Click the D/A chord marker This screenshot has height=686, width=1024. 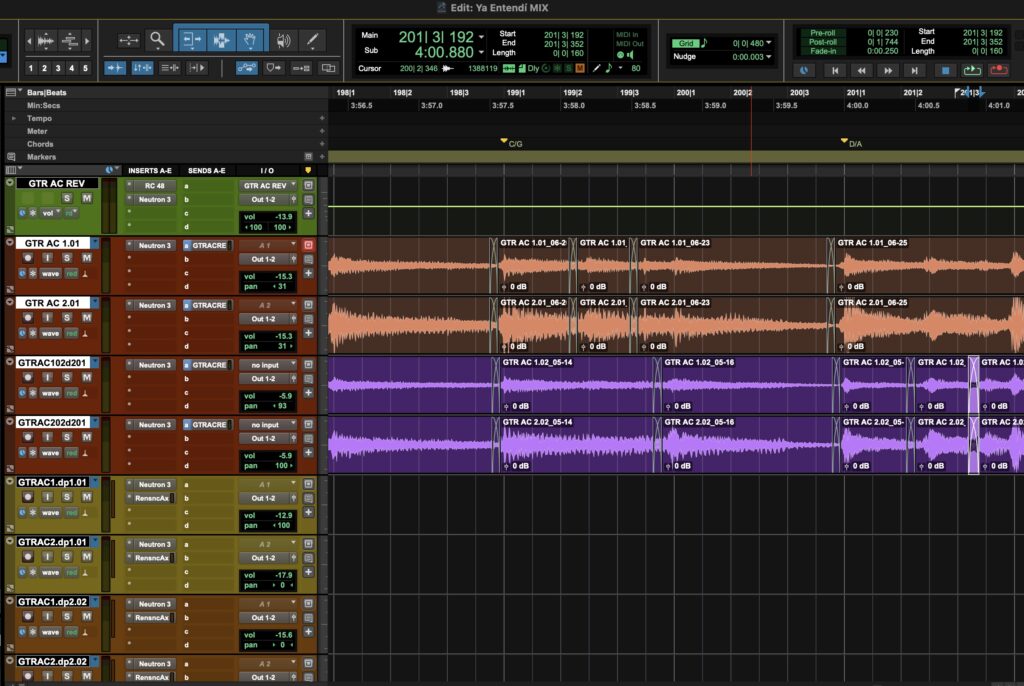(x=851, y=142)
